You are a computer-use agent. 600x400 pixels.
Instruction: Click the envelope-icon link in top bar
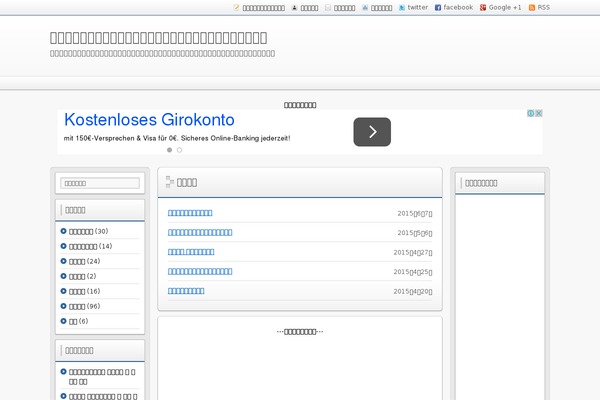point(340,8)
